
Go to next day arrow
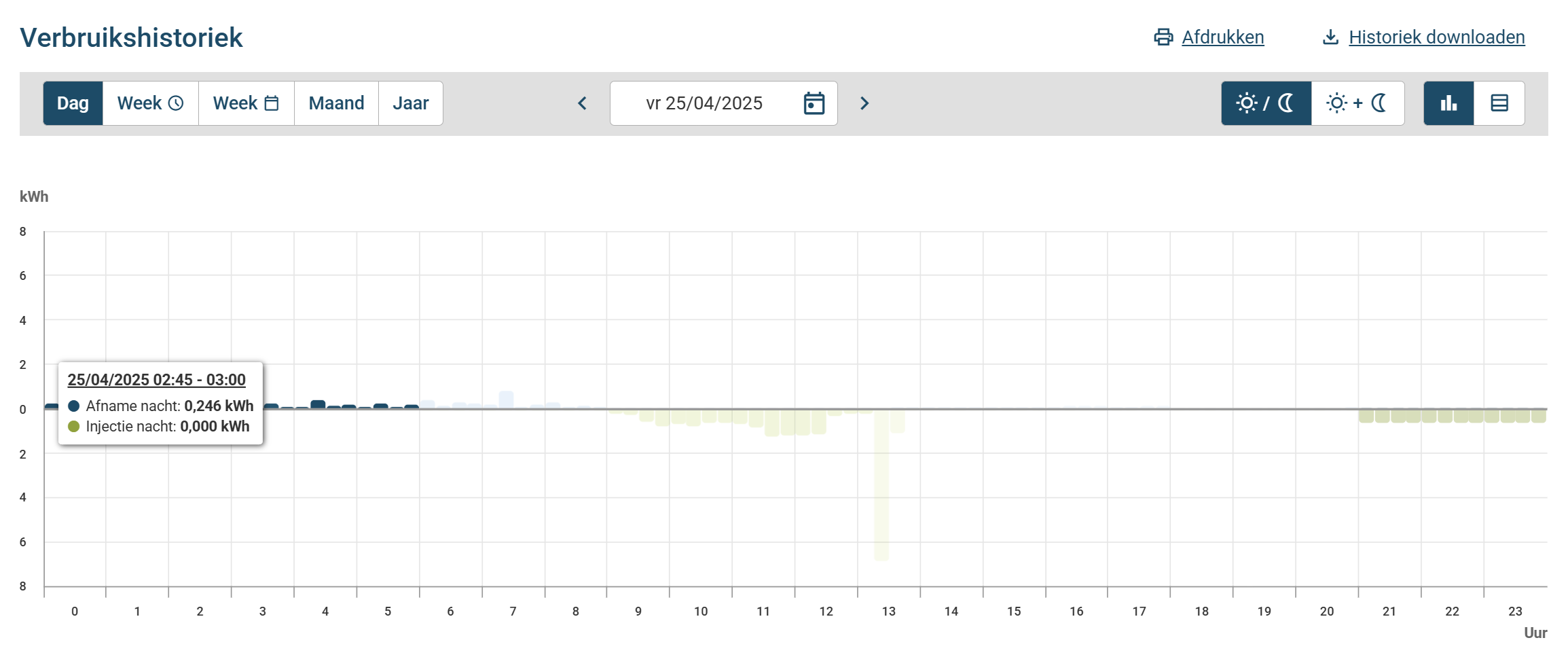(x=864, y=103)
